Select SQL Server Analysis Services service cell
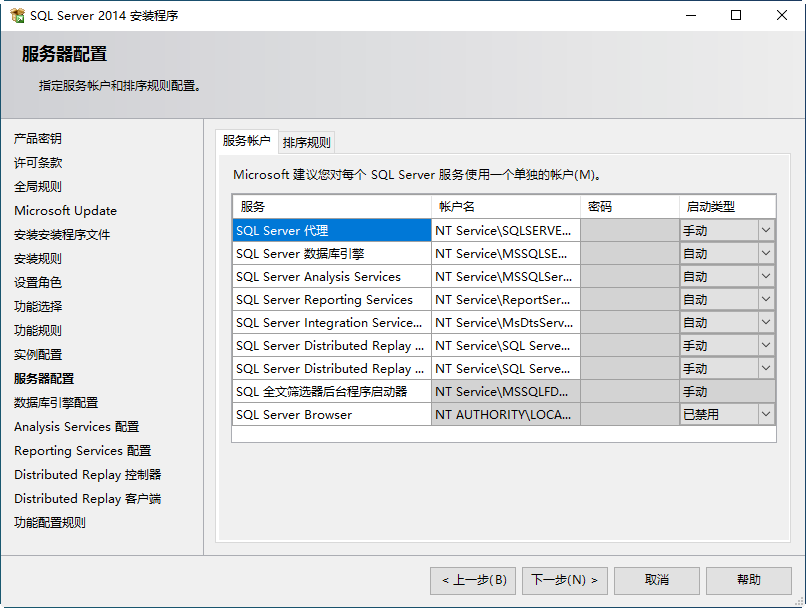806x608 pixels. 332,277
